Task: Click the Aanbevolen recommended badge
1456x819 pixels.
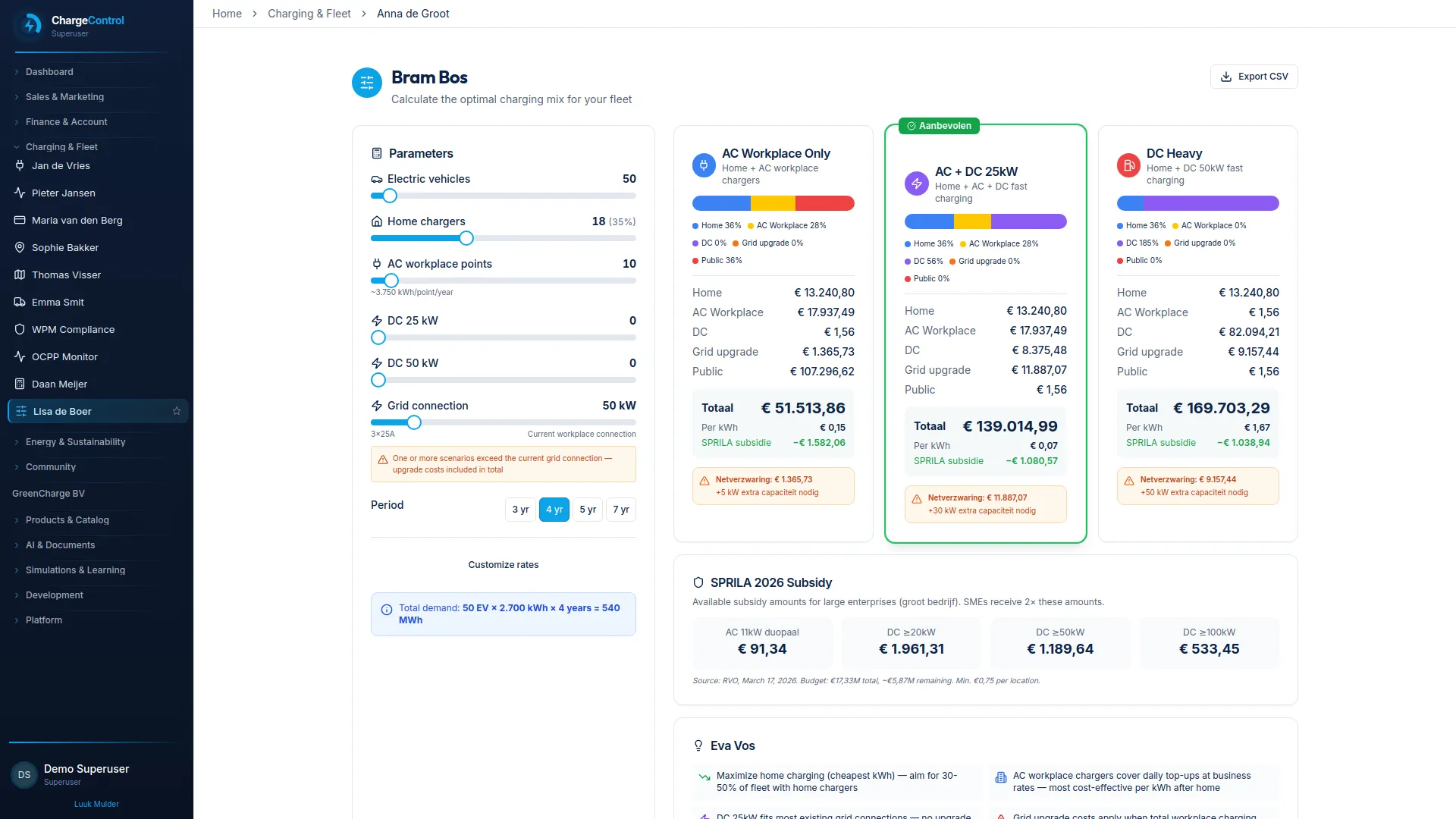Action: (x=939, y=126)
